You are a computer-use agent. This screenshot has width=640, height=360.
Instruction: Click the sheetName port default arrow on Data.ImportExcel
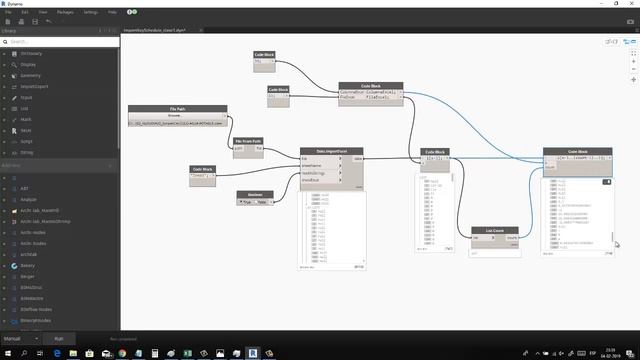point(340,166)
